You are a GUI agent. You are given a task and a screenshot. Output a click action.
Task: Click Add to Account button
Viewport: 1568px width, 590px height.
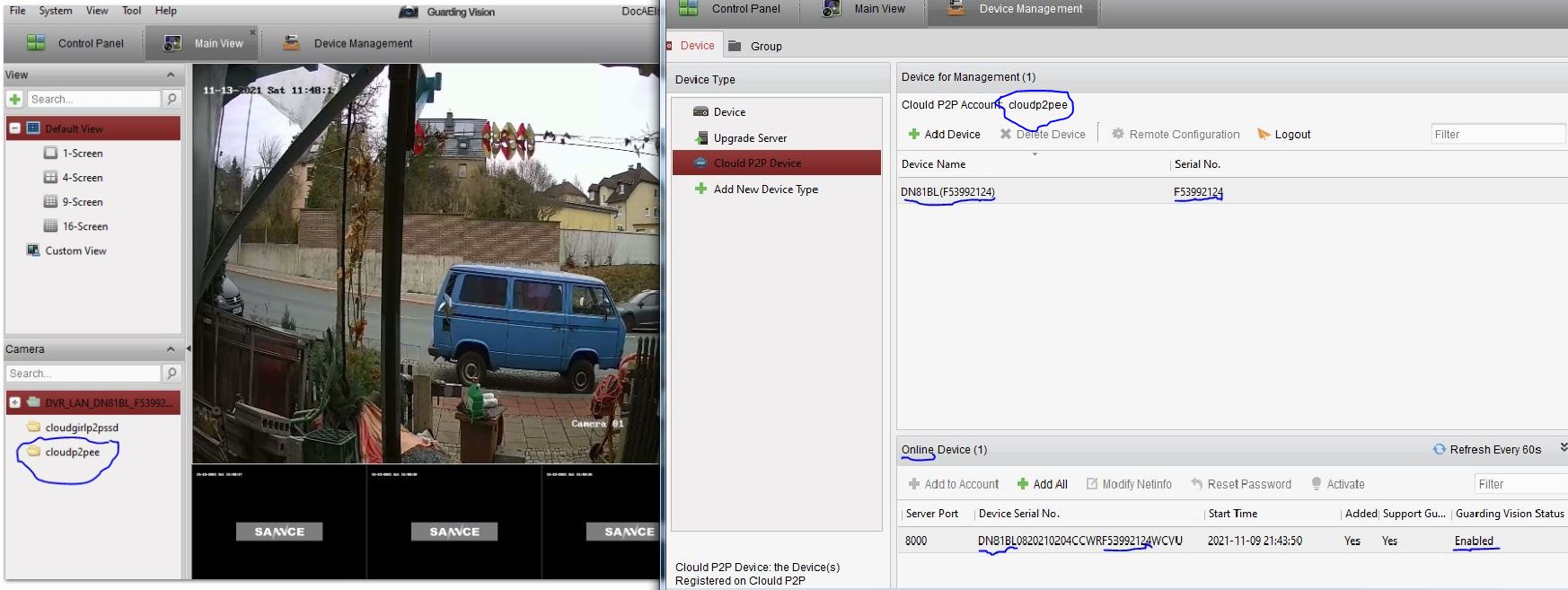coord(954,484)
